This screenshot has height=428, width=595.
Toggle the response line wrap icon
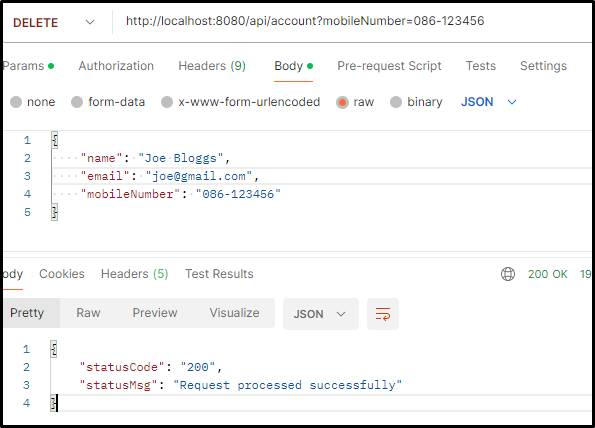click(382, 314)
